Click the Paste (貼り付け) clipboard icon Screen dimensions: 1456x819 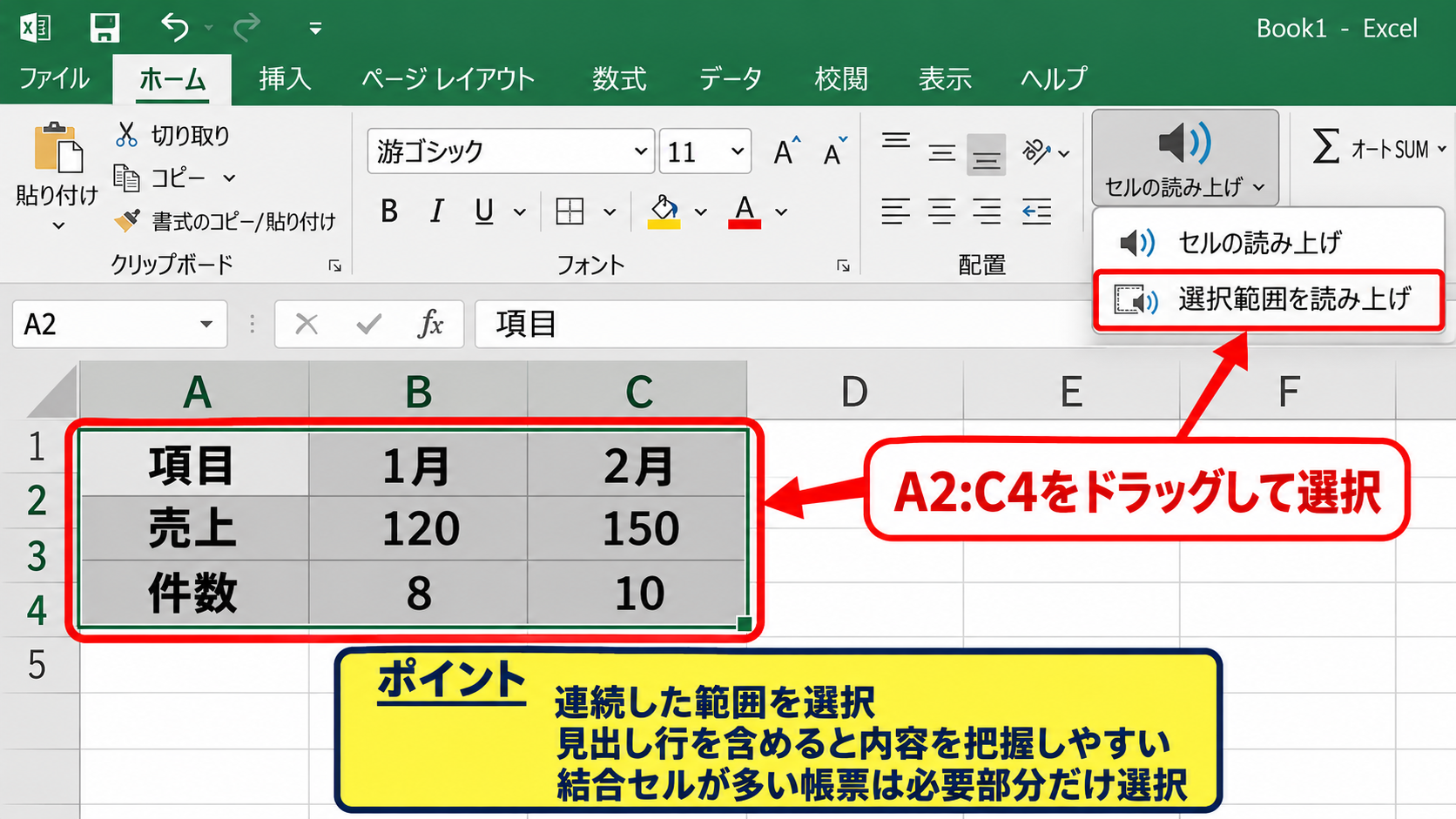pyautogui.click(x=57, y=148)
